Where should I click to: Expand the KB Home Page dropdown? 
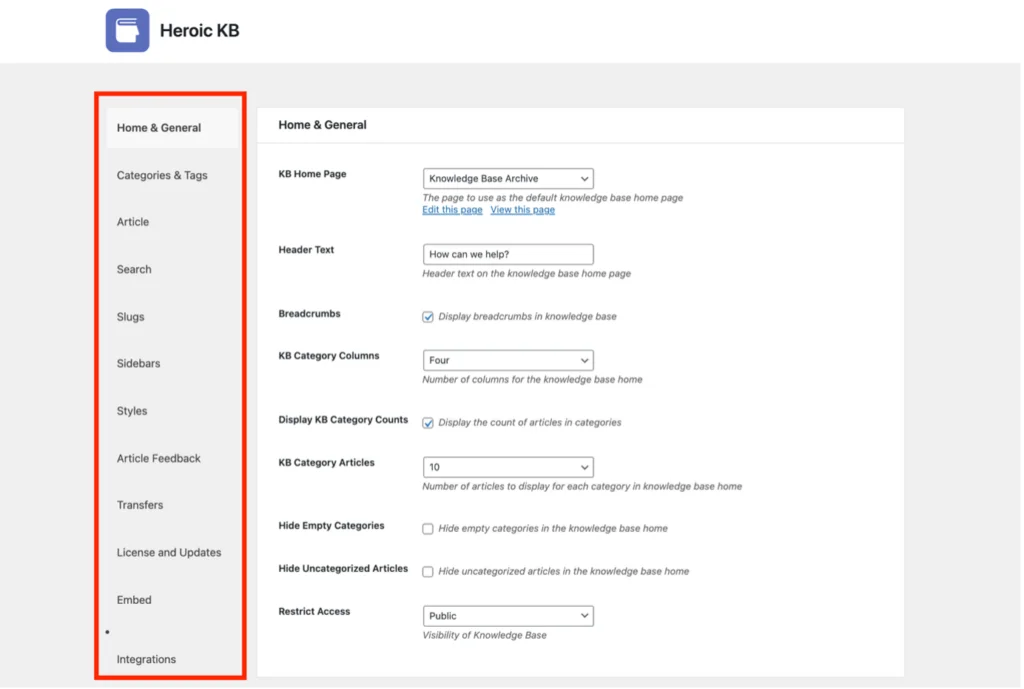tap(508, 178)
